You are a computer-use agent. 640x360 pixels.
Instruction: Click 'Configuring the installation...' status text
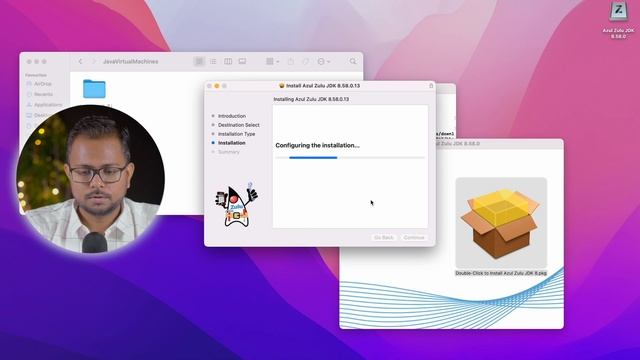click(x=318, y=145)
